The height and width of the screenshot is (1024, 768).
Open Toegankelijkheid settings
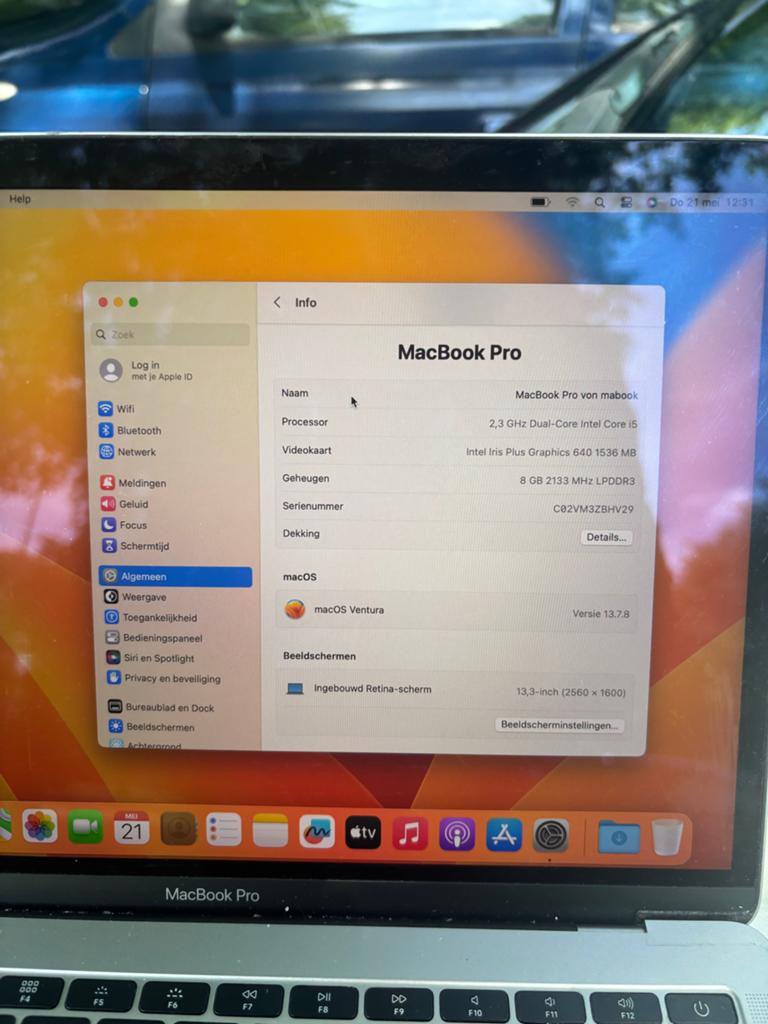tap(151, 617)
